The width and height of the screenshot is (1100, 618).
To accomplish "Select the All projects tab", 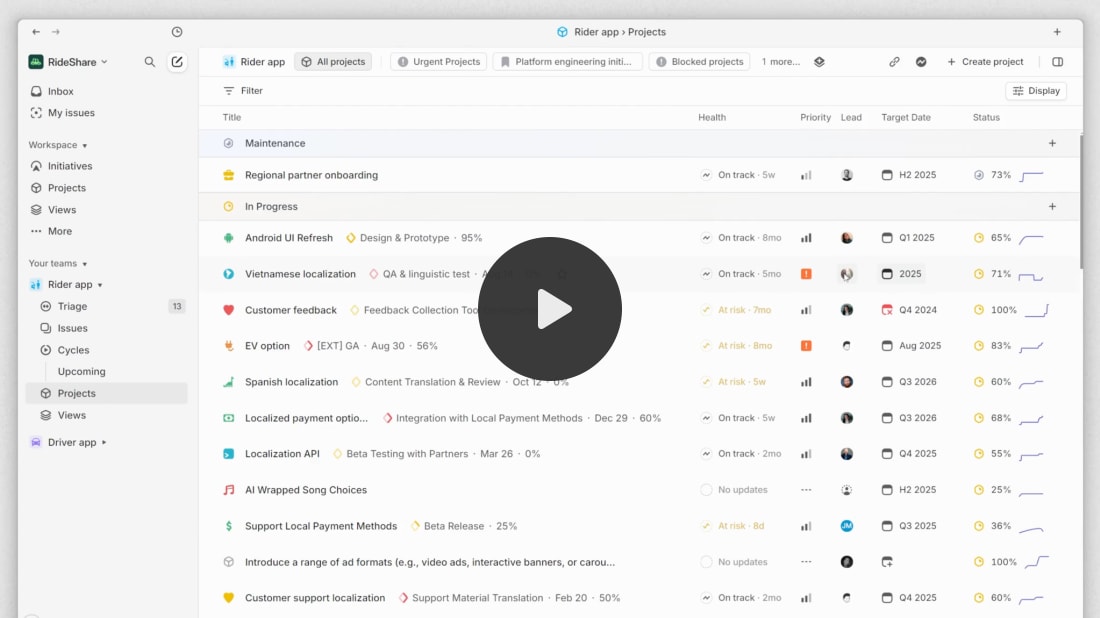I will point(333,62).
